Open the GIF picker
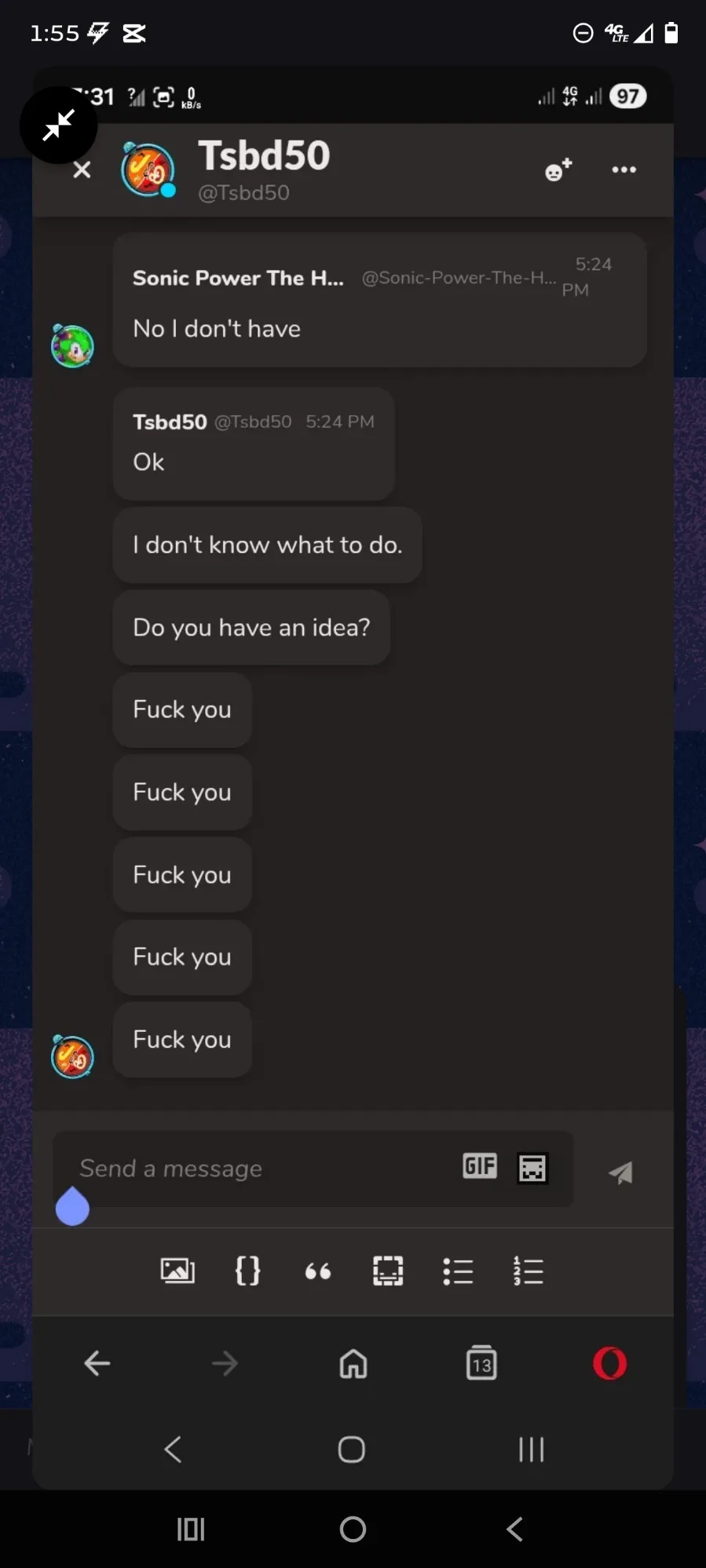The width and height of the screenshot is (706, 1568). 480,1166
